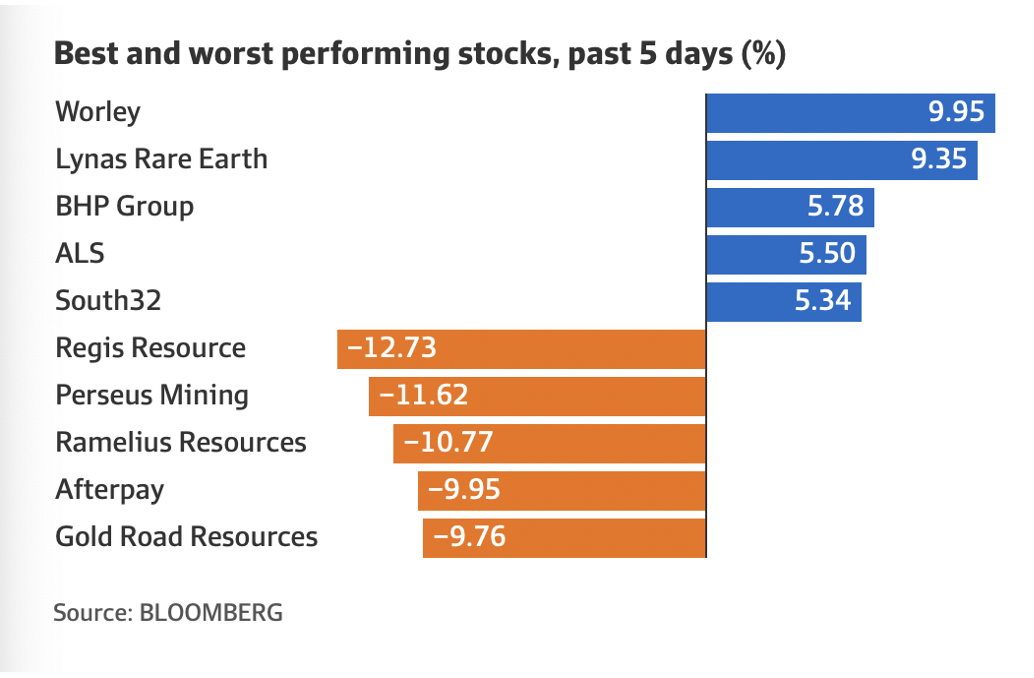Select the Ramelius Resources -10.77 bar
Screen dimensions: 1034x678
(x=549, y=442)
